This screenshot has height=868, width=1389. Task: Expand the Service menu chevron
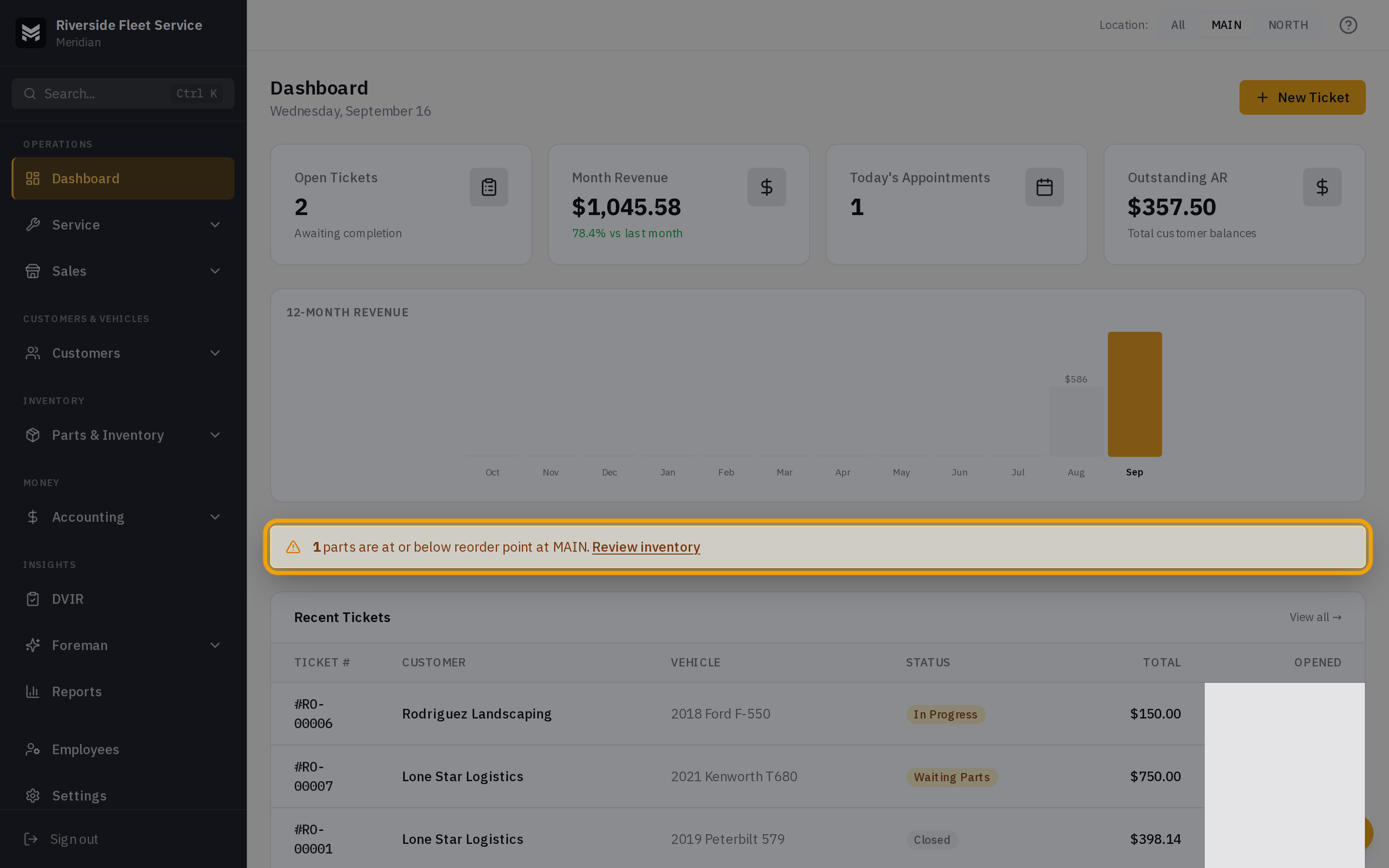[x=215, y=224]
